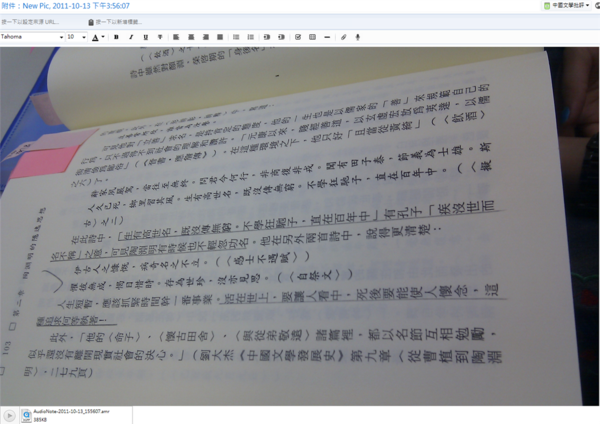Insert a bulleted list
Viewport: 600px width, 424px height.
click(236, 37)
